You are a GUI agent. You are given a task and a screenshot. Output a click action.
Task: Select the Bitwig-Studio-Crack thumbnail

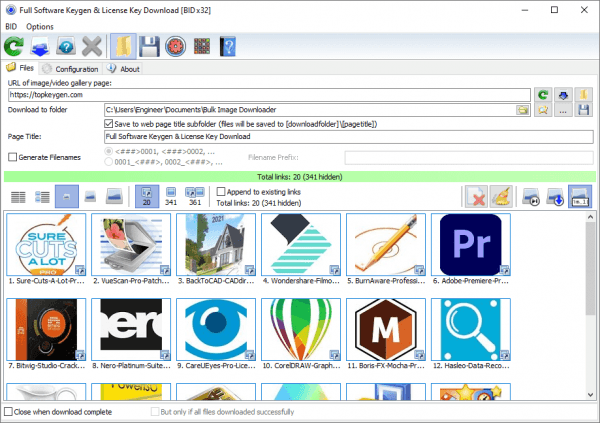click(x=46, y=330)
